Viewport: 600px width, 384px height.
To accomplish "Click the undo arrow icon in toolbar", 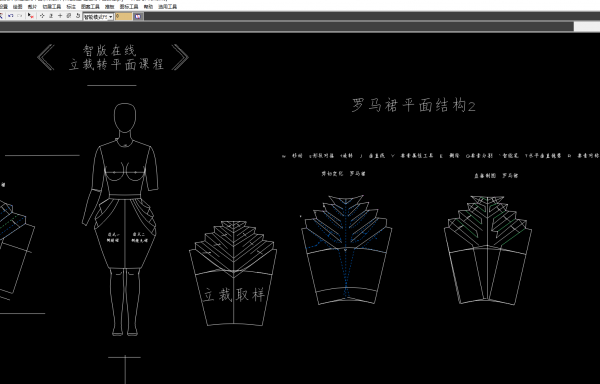I will (11, 16).
